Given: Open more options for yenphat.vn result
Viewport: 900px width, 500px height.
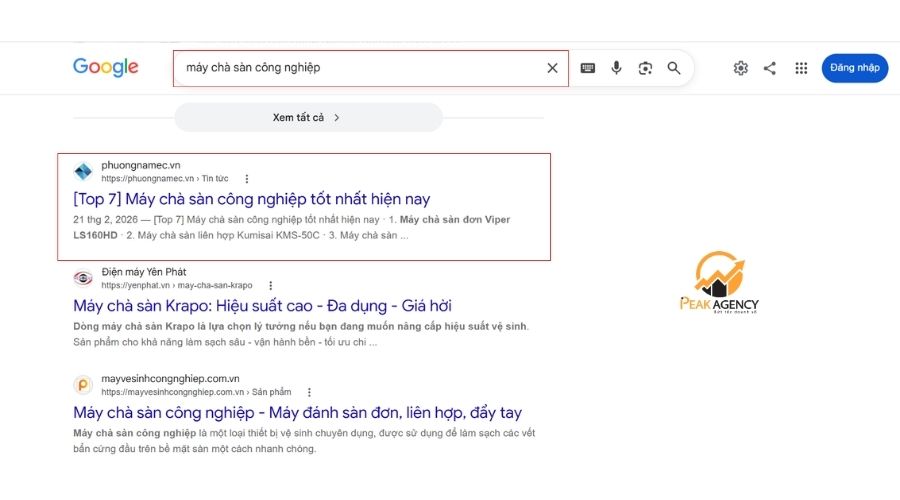Looking at the screenshot, I should [270, 285].
